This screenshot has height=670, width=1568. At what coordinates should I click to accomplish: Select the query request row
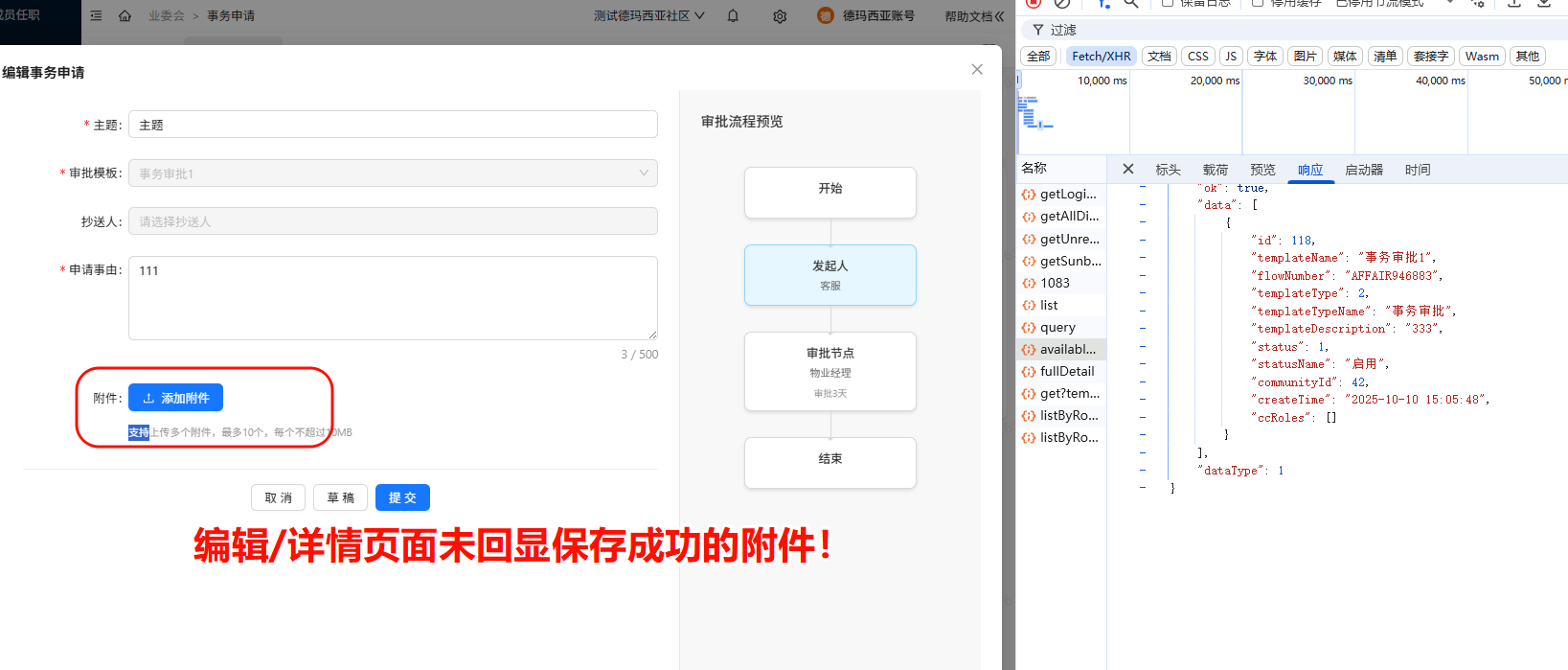(1061, 327)
